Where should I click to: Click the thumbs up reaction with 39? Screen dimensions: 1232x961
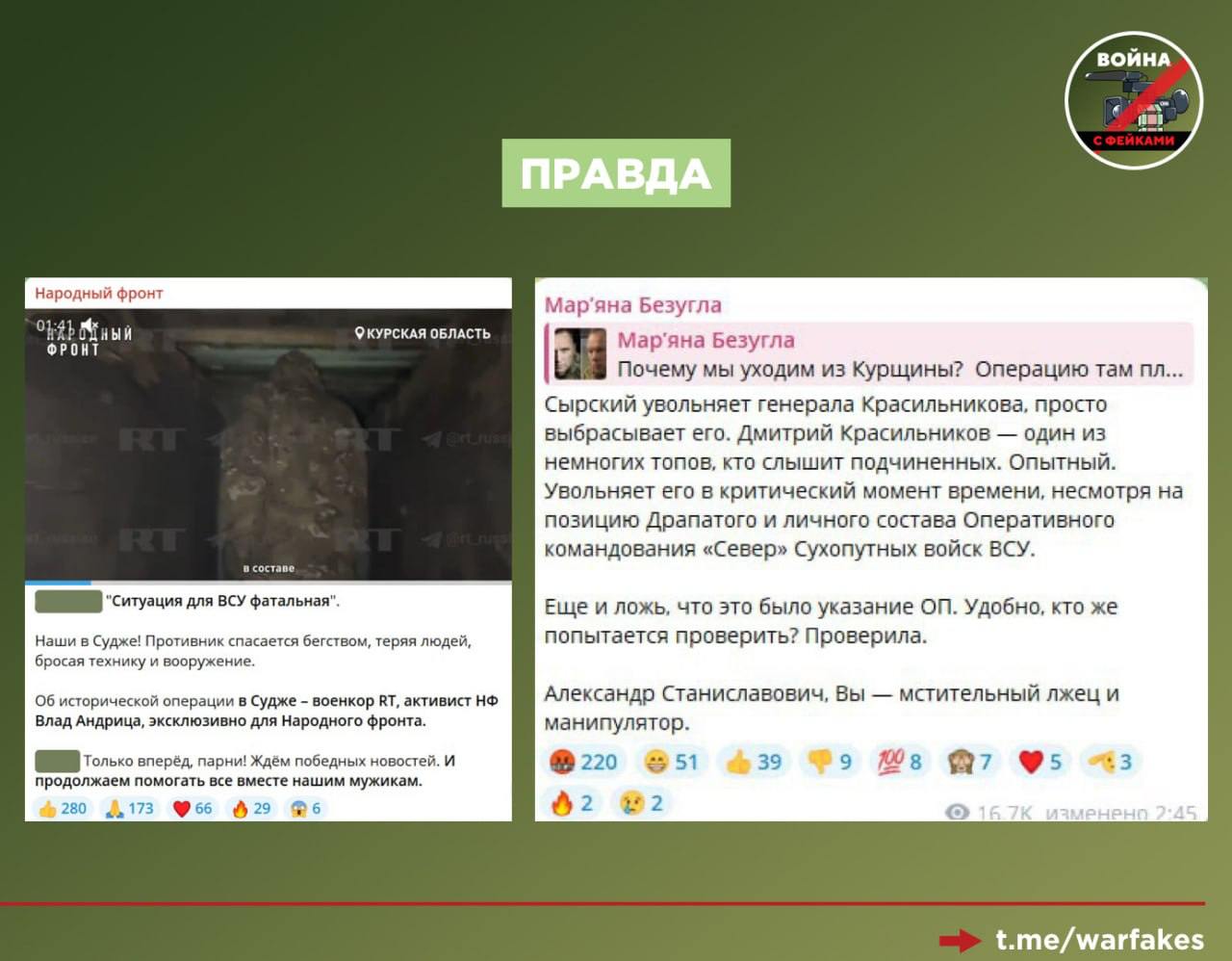(754, 762)
